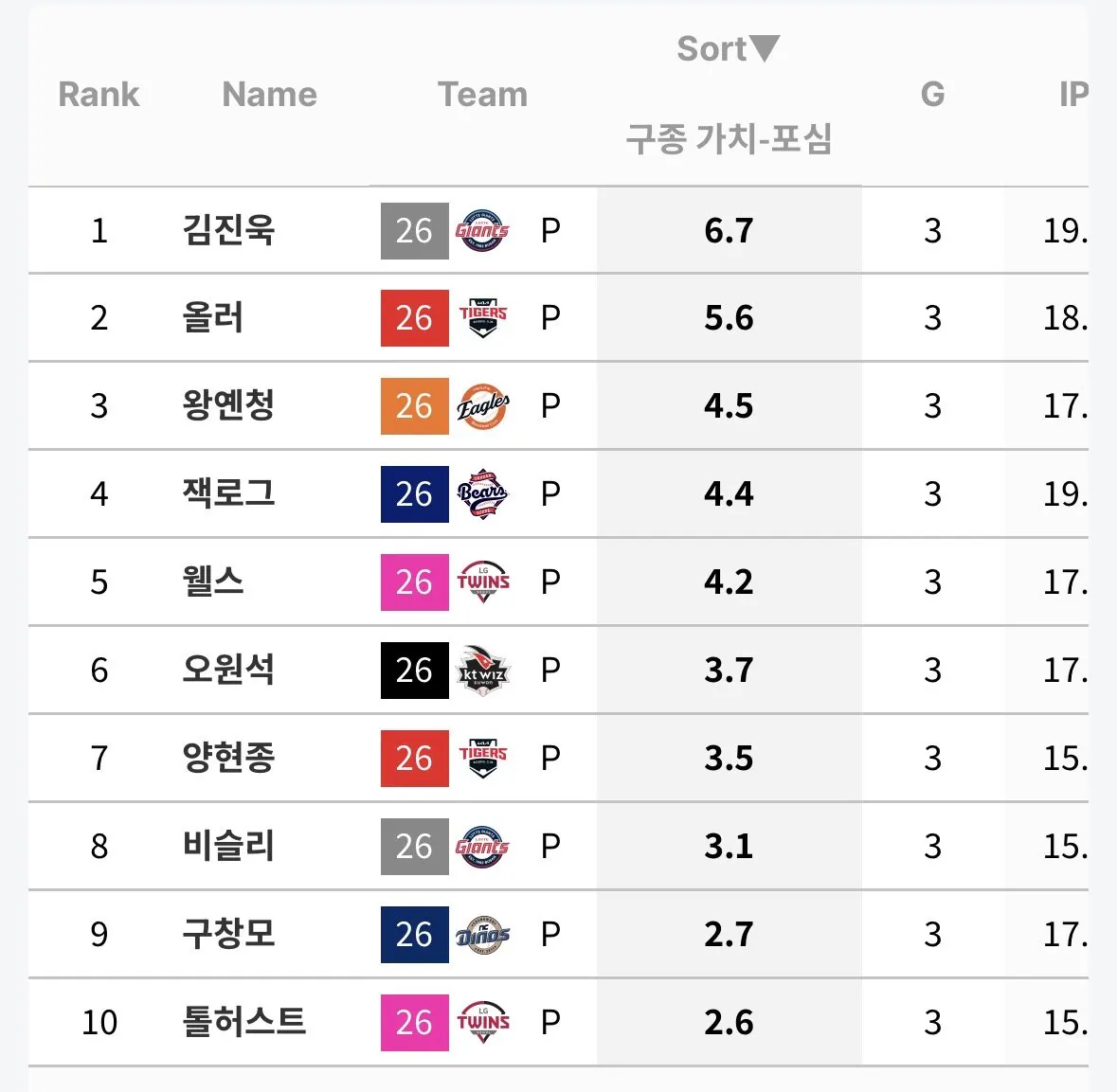The width and height of the screenshot is (1117, 1092).
Task: Toggle sorting on the IP column header
Action: (x=1077, y=94)
